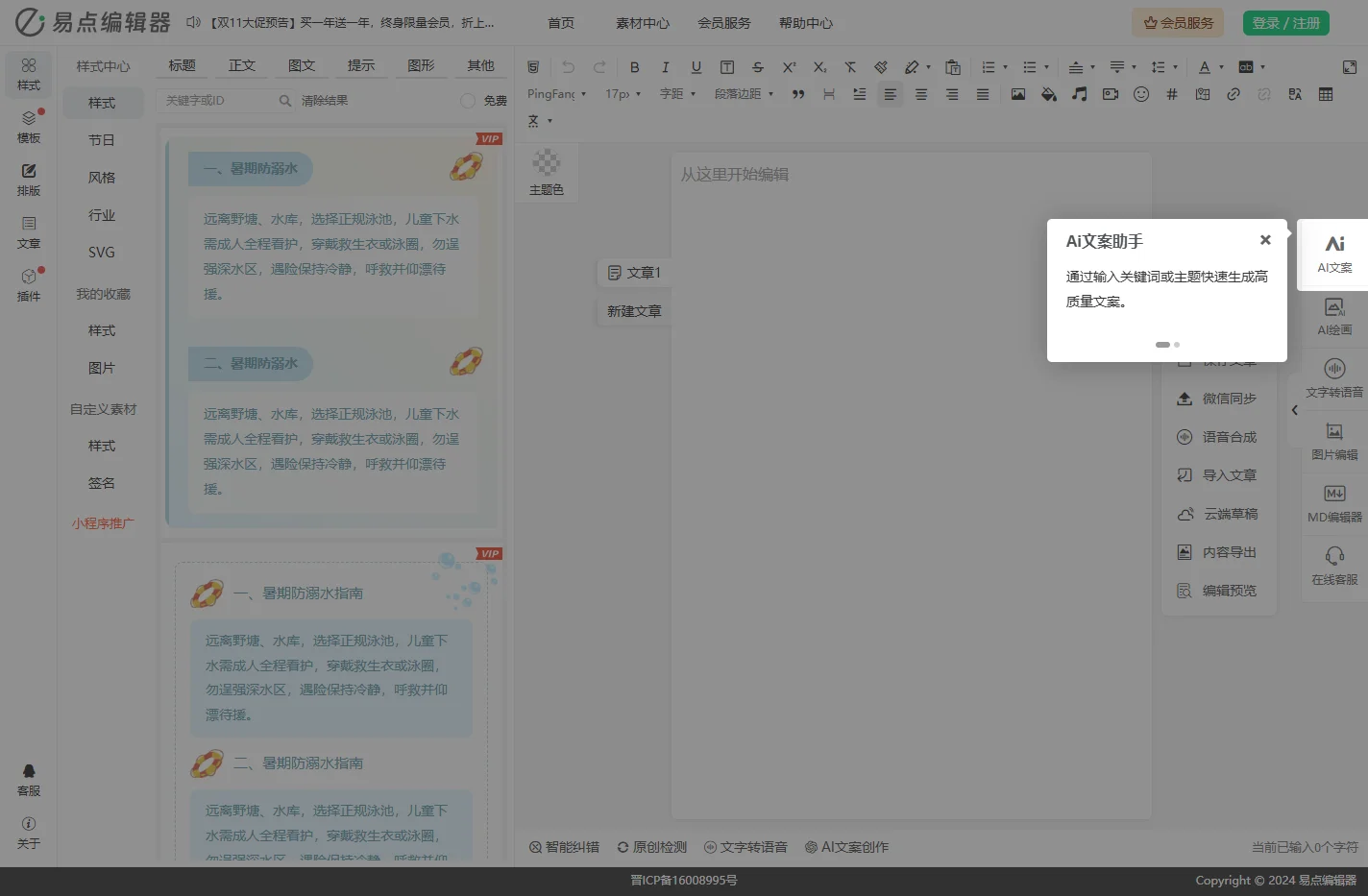Open the emoji picker
Image resolution: width=1368 pixels, height=896 pixels.
pyautogui.click(x=1141, y=94)
